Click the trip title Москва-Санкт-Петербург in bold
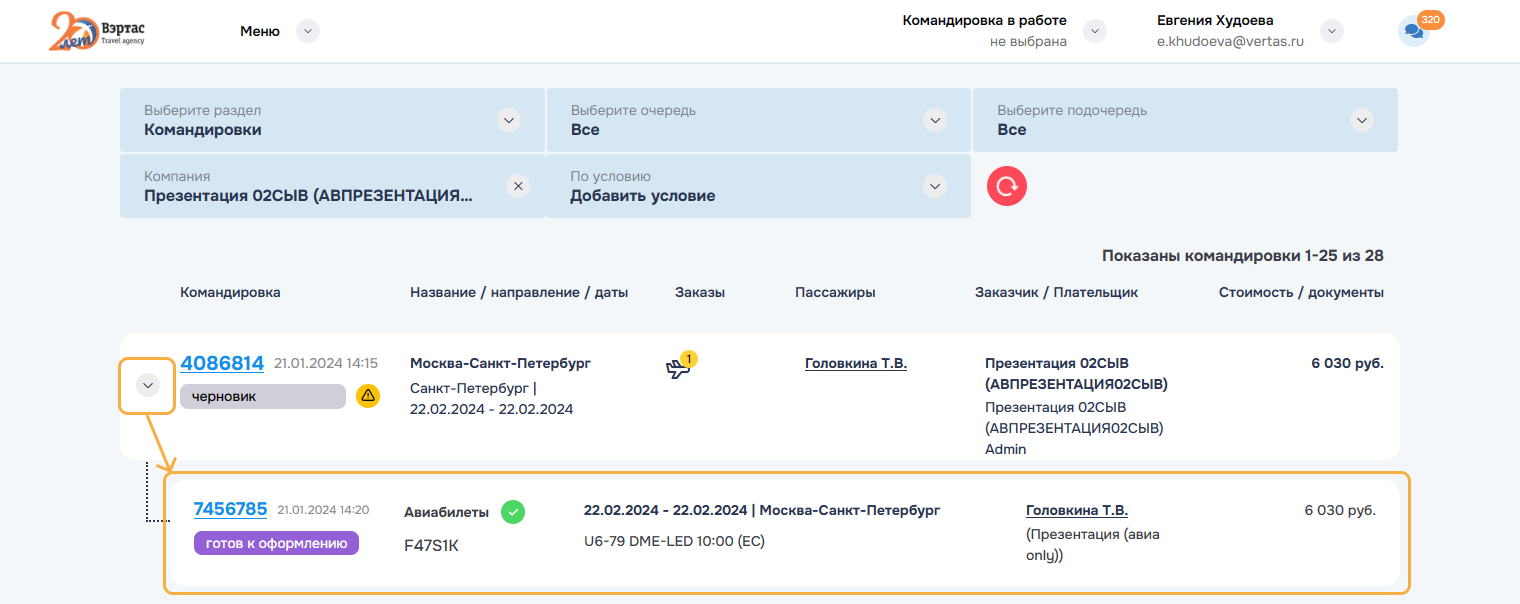 (x=500, y=363)
